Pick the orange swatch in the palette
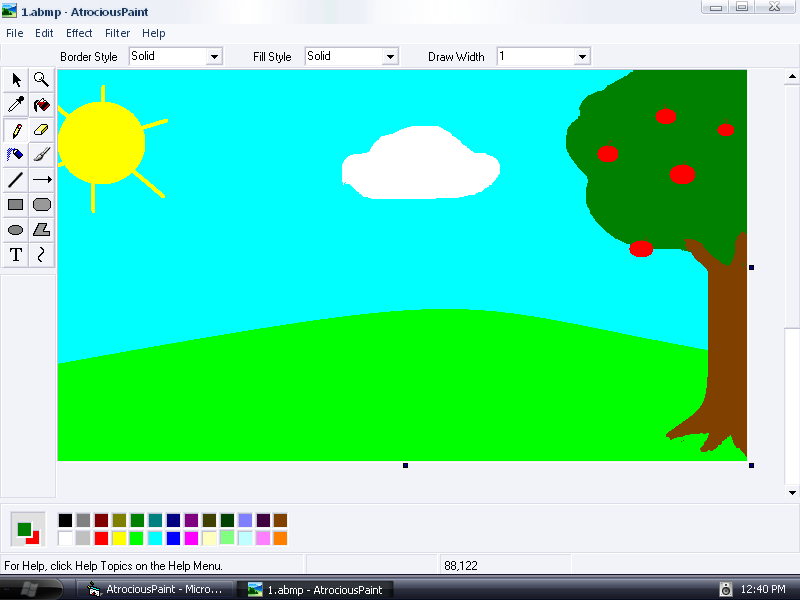800x600 pixels. tap(280, 539)
